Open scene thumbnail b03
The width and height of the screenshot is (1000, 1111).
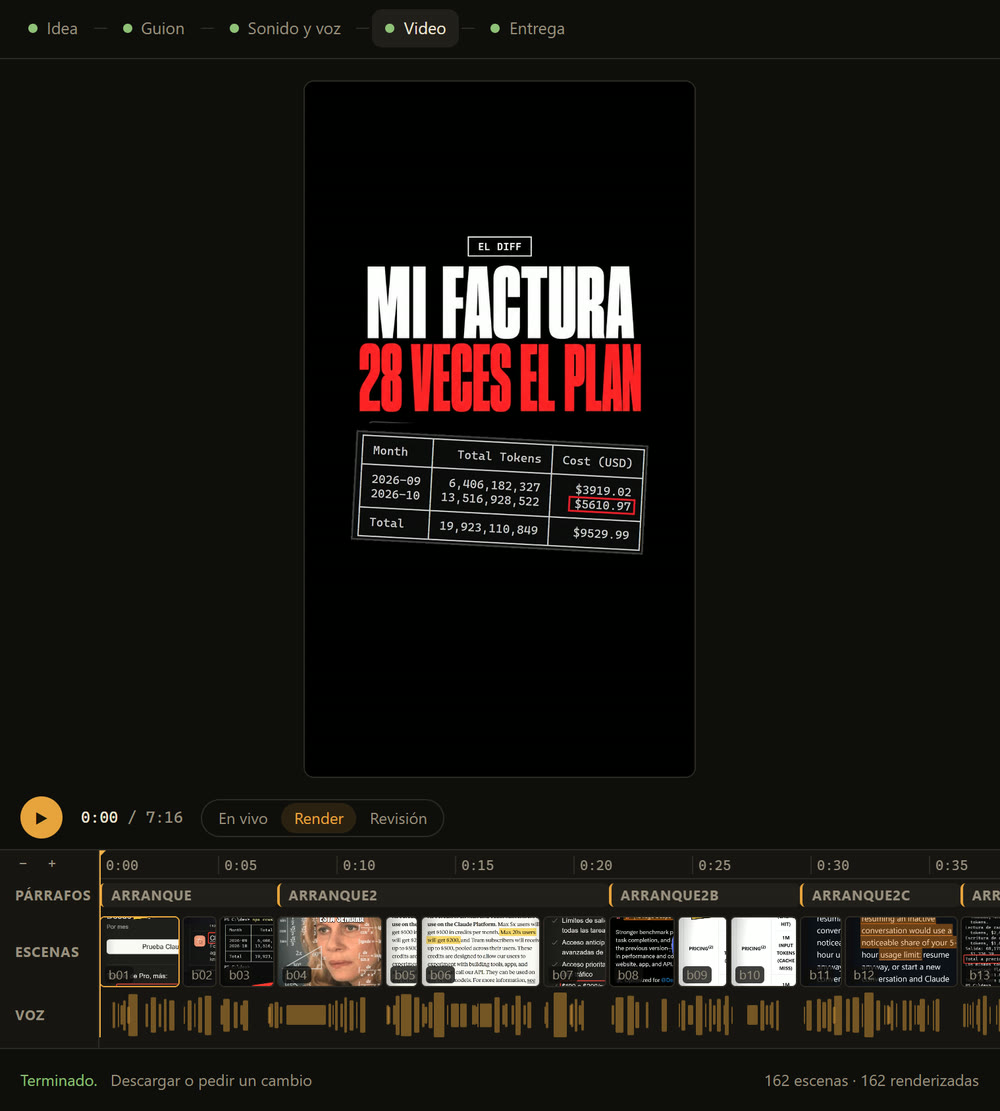247,952
